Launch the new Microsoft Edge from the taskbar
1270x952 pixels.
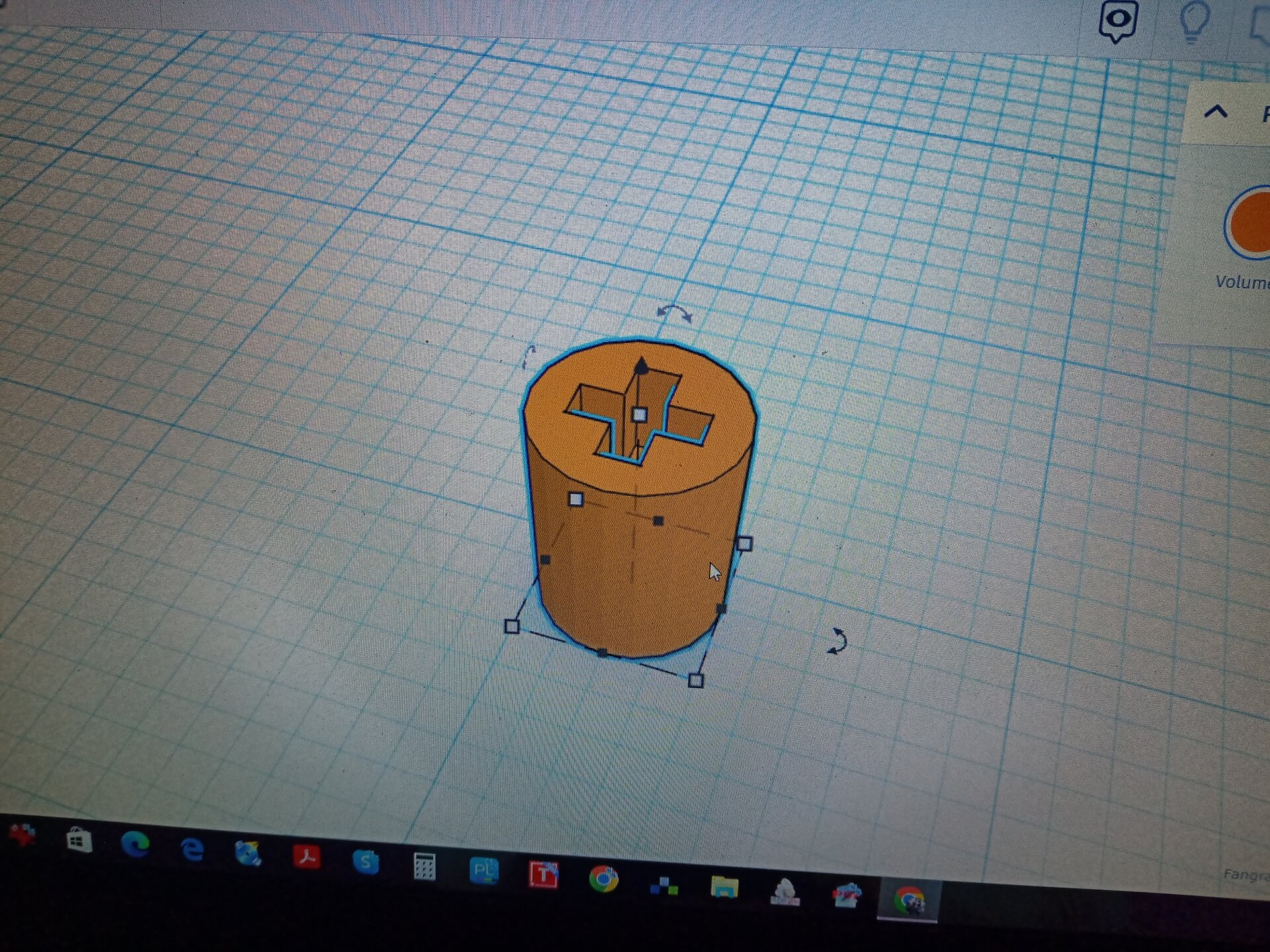[x=136, y=844]
